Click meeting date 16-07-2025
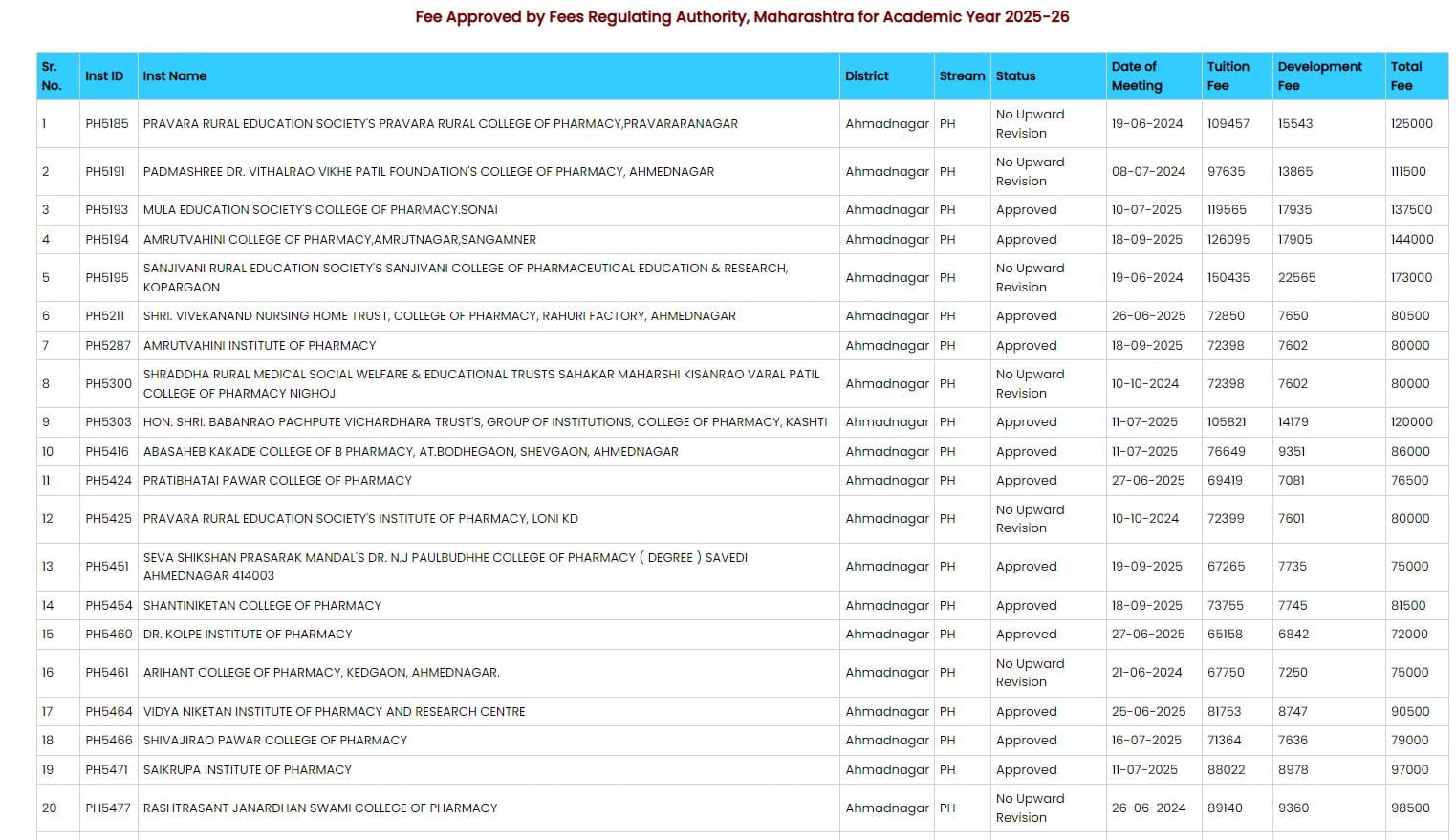Image resolution: width=1456 pixels, height=840 pixels. [1146, 741]
